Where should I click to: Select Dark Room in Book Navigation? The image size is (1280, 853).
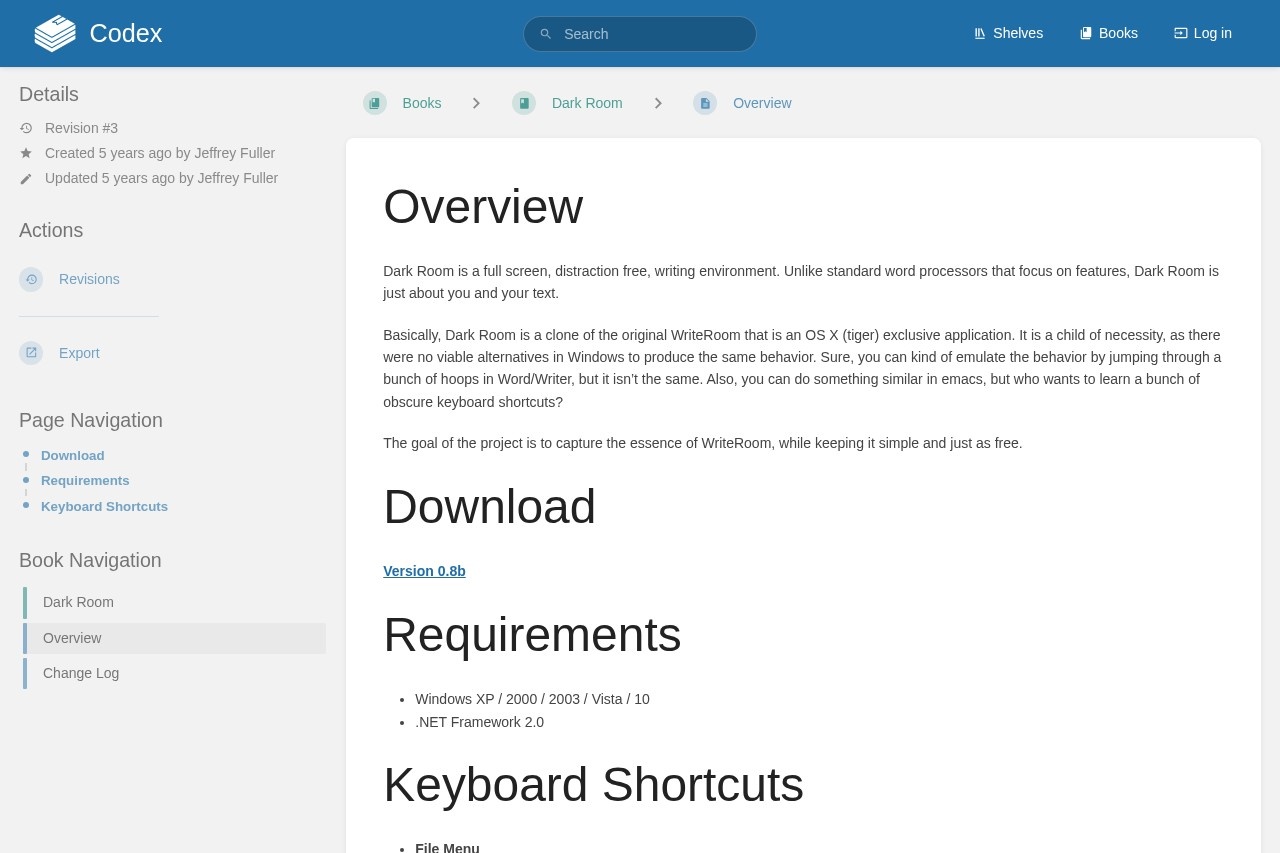click(x=78, y=602)
